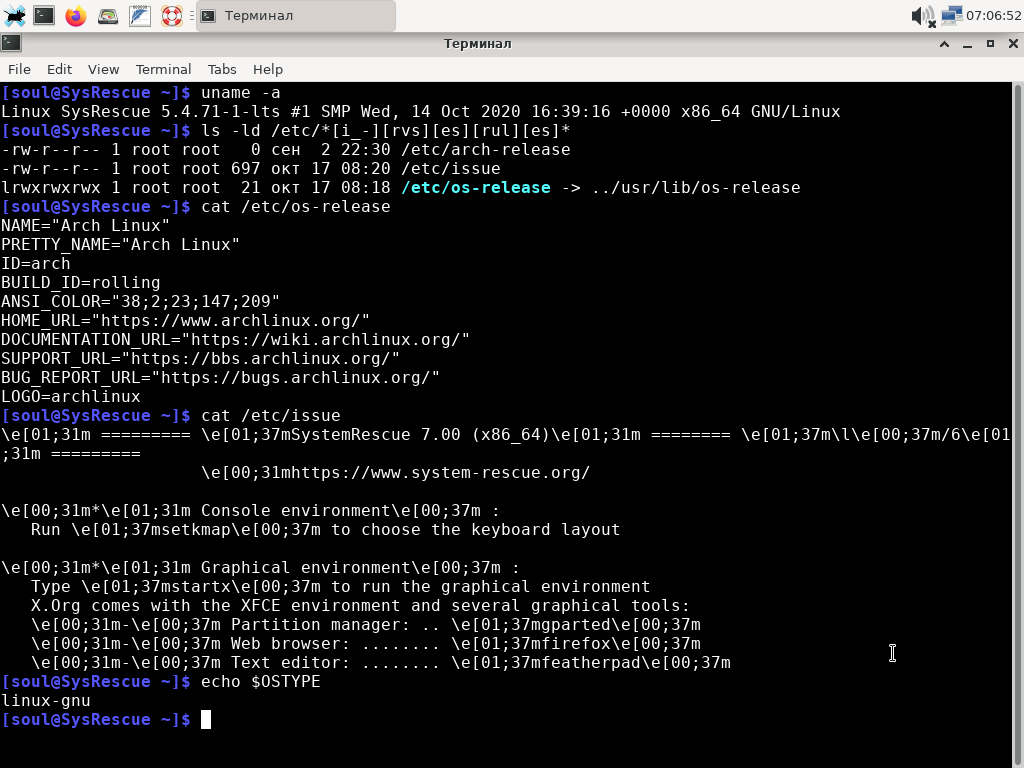Screen dimensions: 1024x768
Task: Click the "/etc/arch-release" file name
Action: (486, 150)
